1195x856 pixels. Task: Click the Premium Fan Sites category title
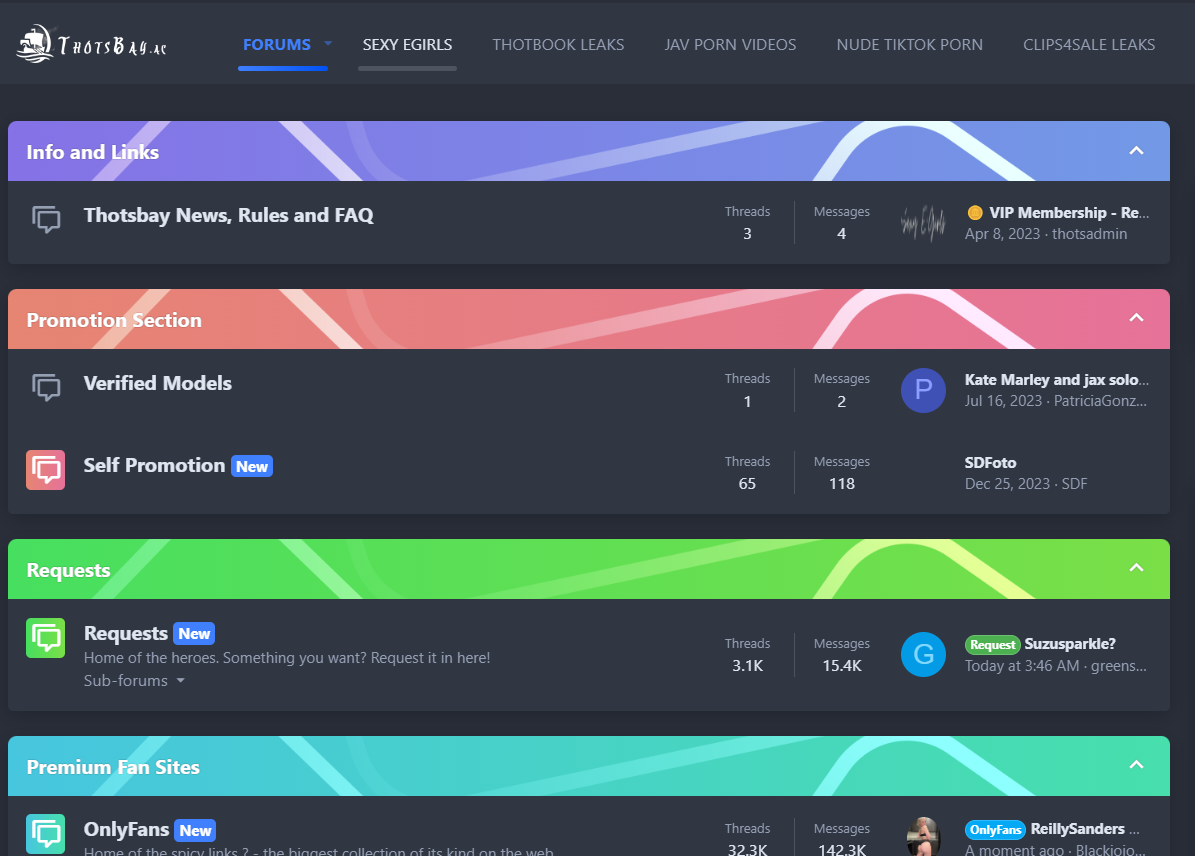click(x=113, y=767)
